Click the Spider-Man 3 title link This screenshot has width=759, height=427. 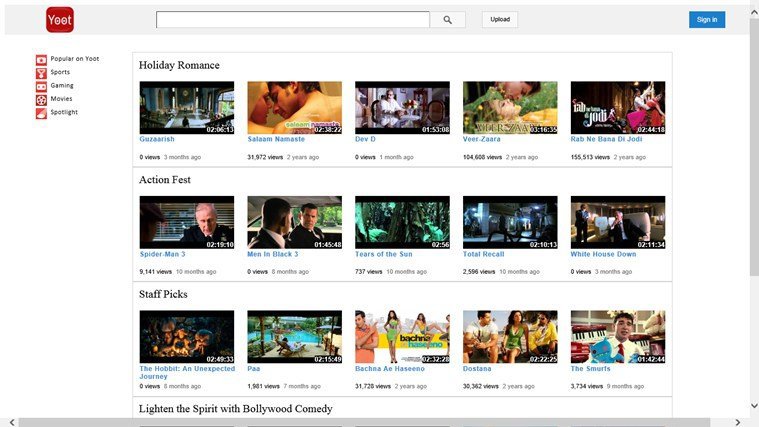(x=162, y=254)
